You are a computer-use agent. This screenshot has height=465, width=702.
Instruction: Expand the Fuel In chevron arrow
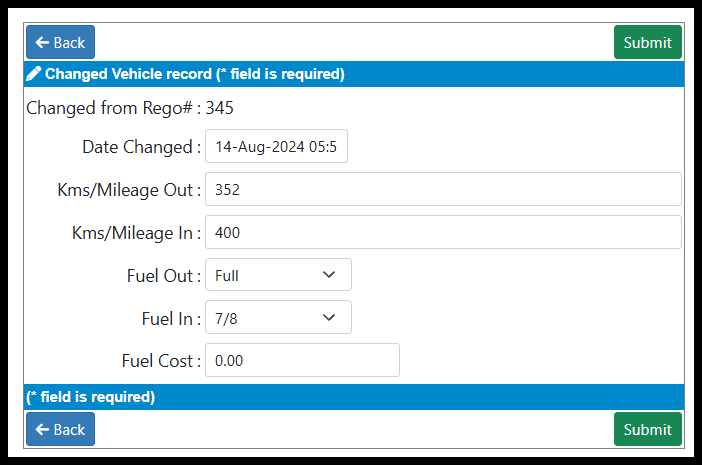coord(329,318)
